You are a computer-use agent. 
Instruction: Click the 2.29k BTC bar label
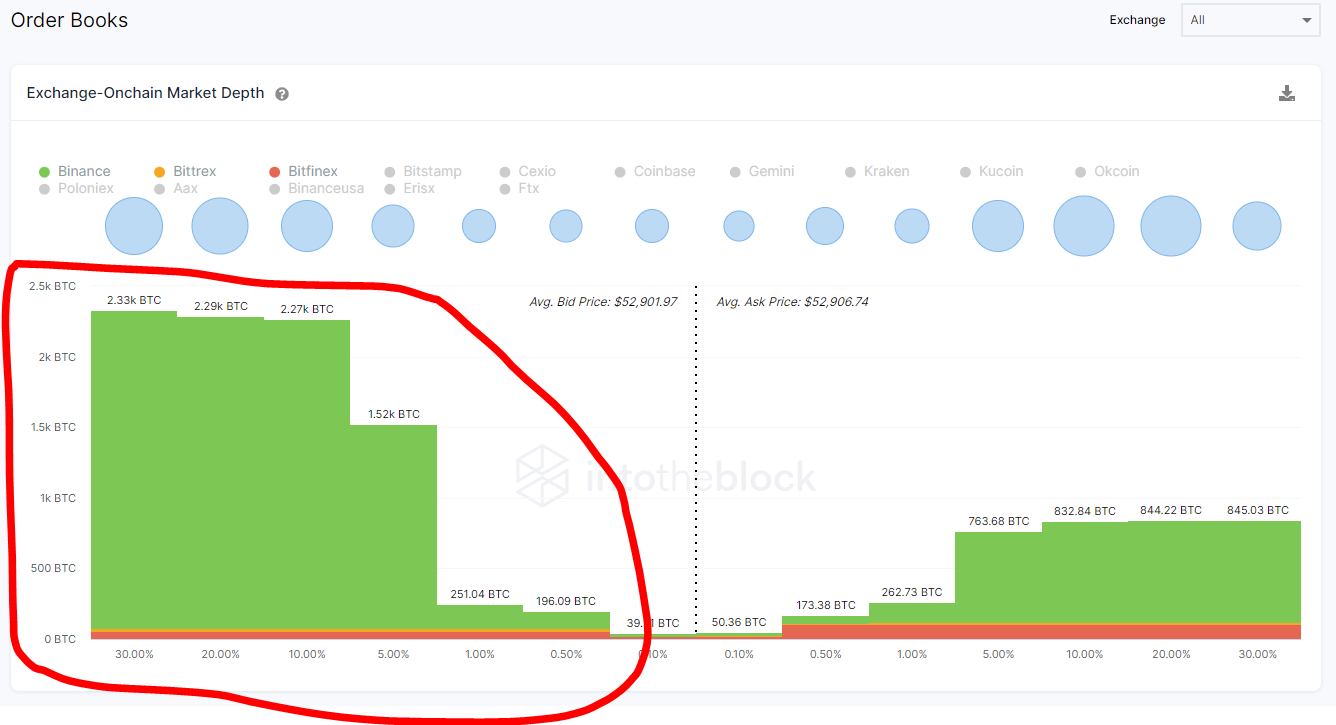(x=220, y=306)
